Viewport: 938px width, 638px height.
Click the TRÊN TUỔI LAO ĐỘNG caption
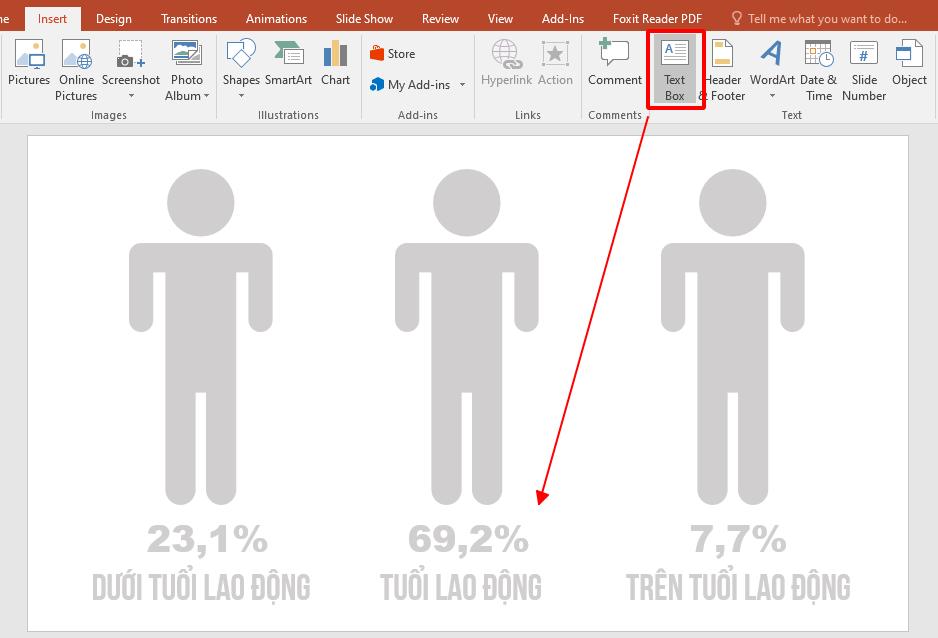point(738,586)
